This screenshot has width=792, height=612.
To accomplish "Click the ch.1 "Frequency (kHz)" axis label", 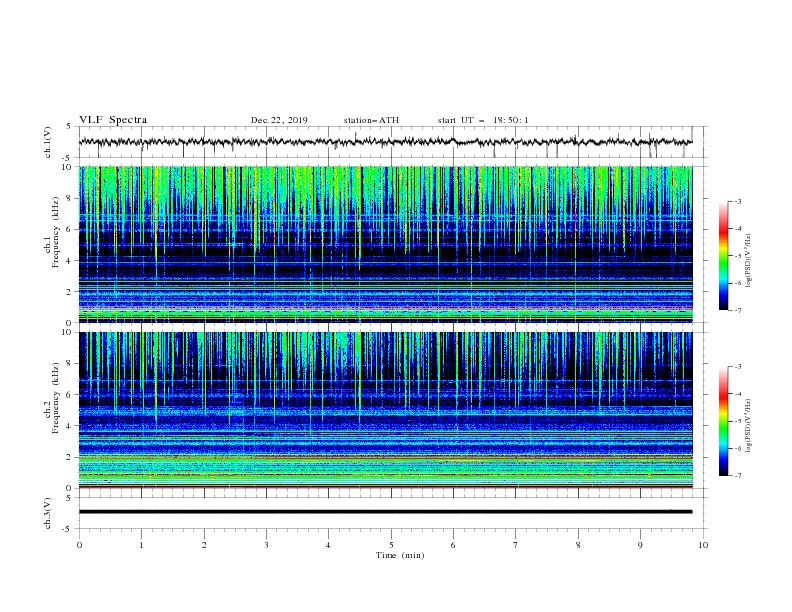I will coord(56,232).
